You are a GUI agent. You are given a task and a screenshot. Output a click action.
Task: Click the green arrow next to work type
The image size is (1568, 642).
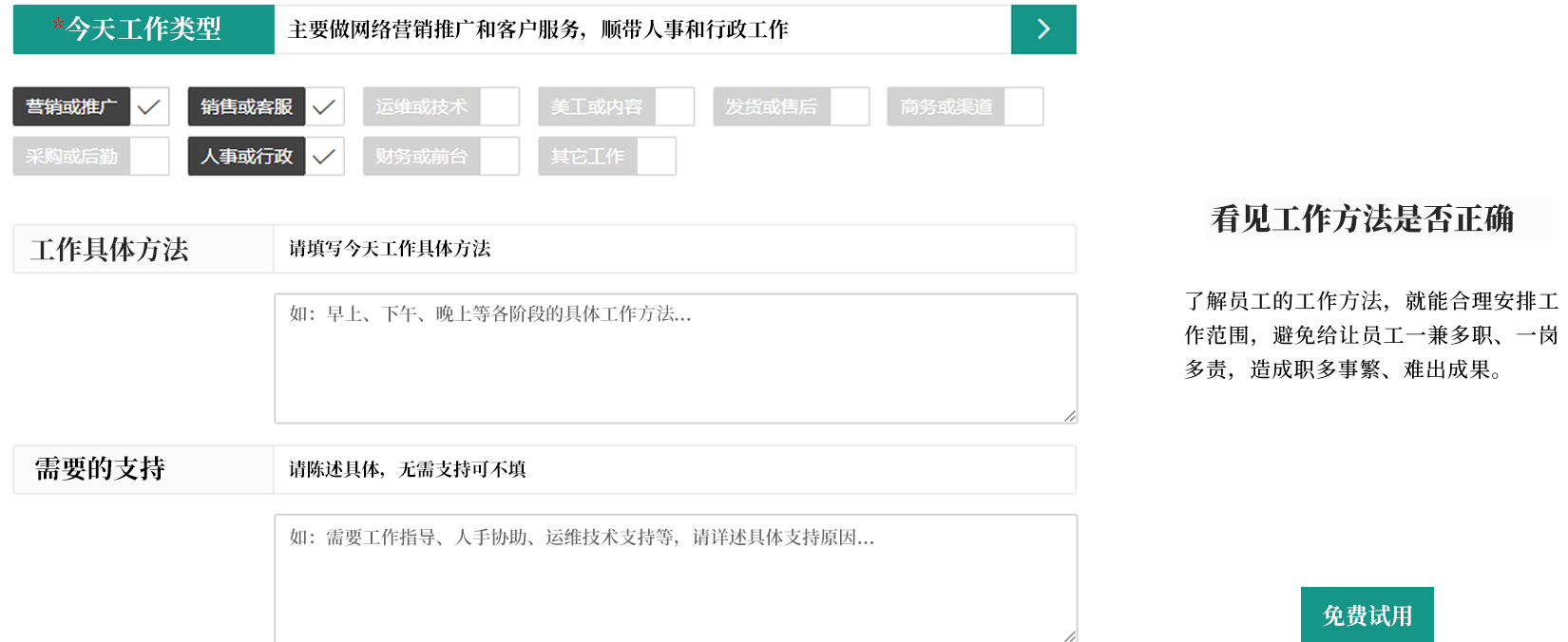coord(1042,29)
